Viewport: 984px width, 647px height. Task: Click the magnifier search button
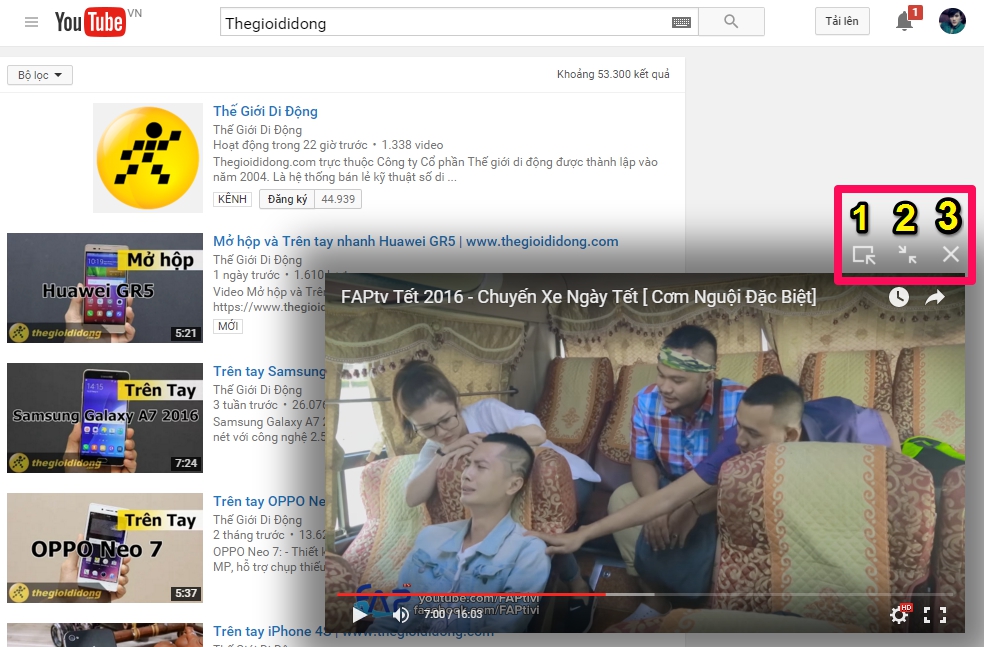pyautogui.click(x=731, y=21)
